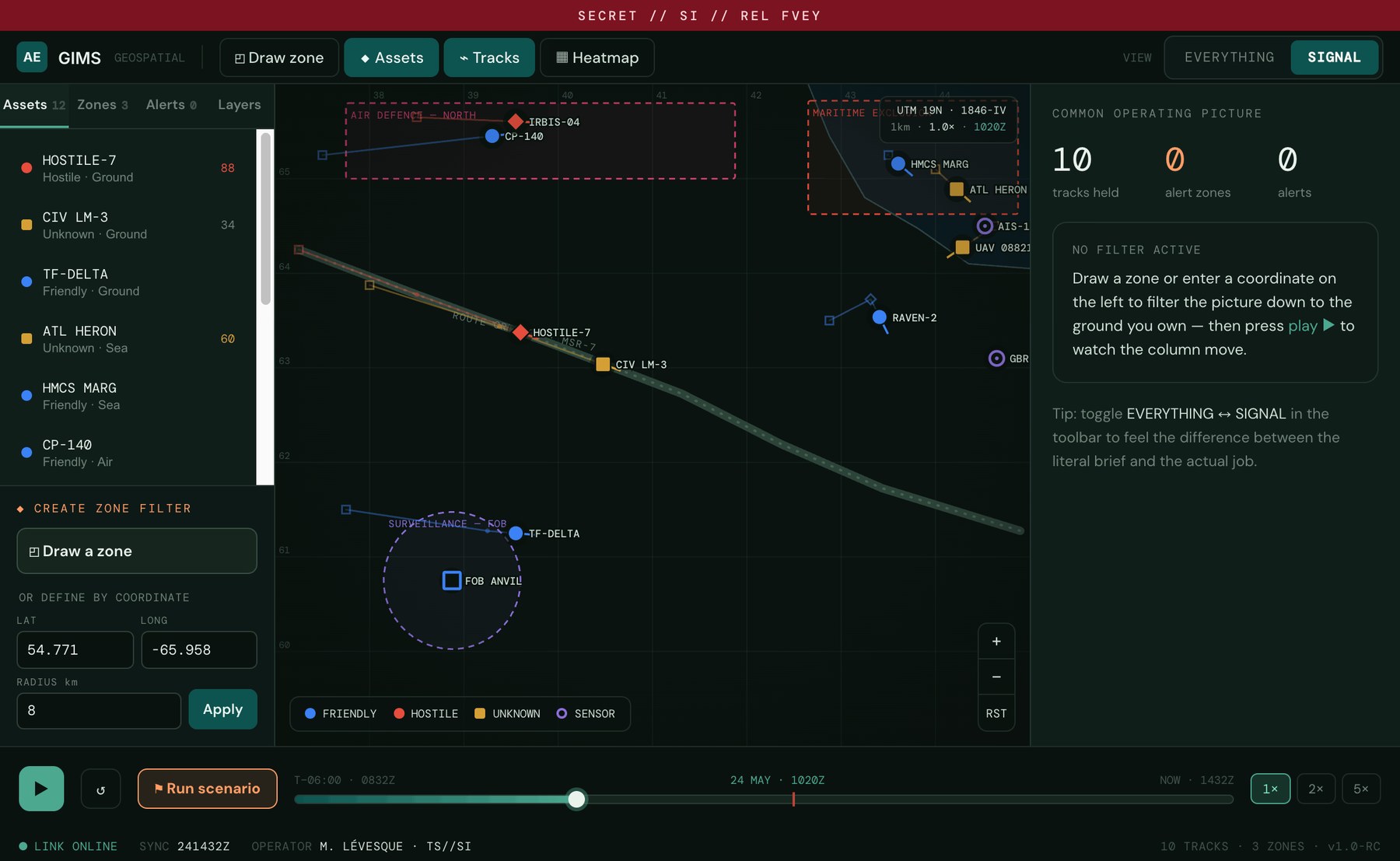Click the FOB ANVIL square marker

452,580
